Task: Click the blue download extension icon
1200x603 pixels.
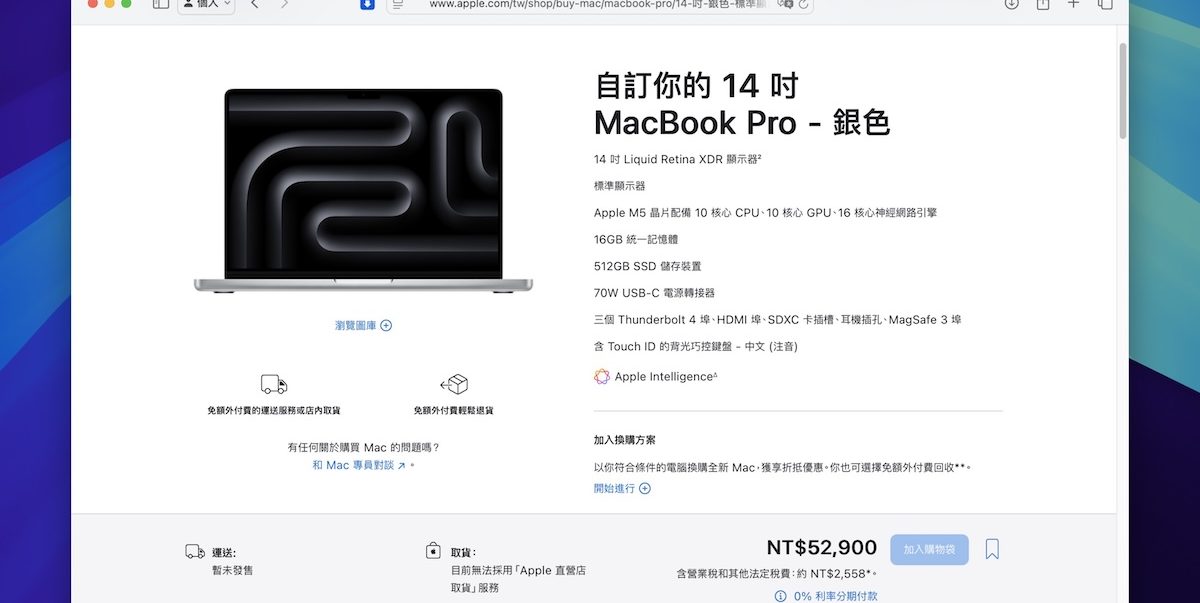Action: pos(367,4)
